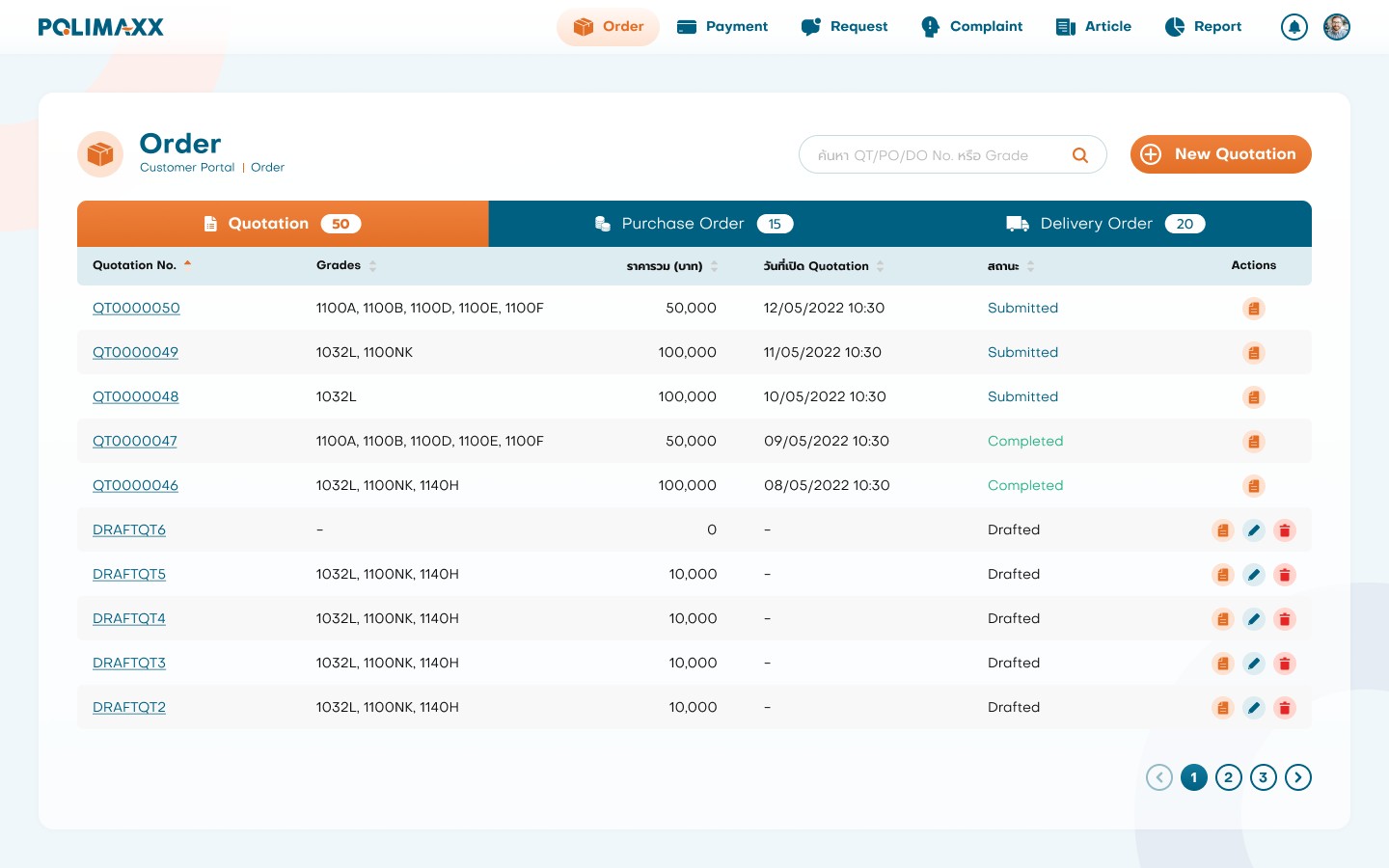This screenshot has height=868, width=1389.
Task: Open the Payment menu
Action: point(722,27)
